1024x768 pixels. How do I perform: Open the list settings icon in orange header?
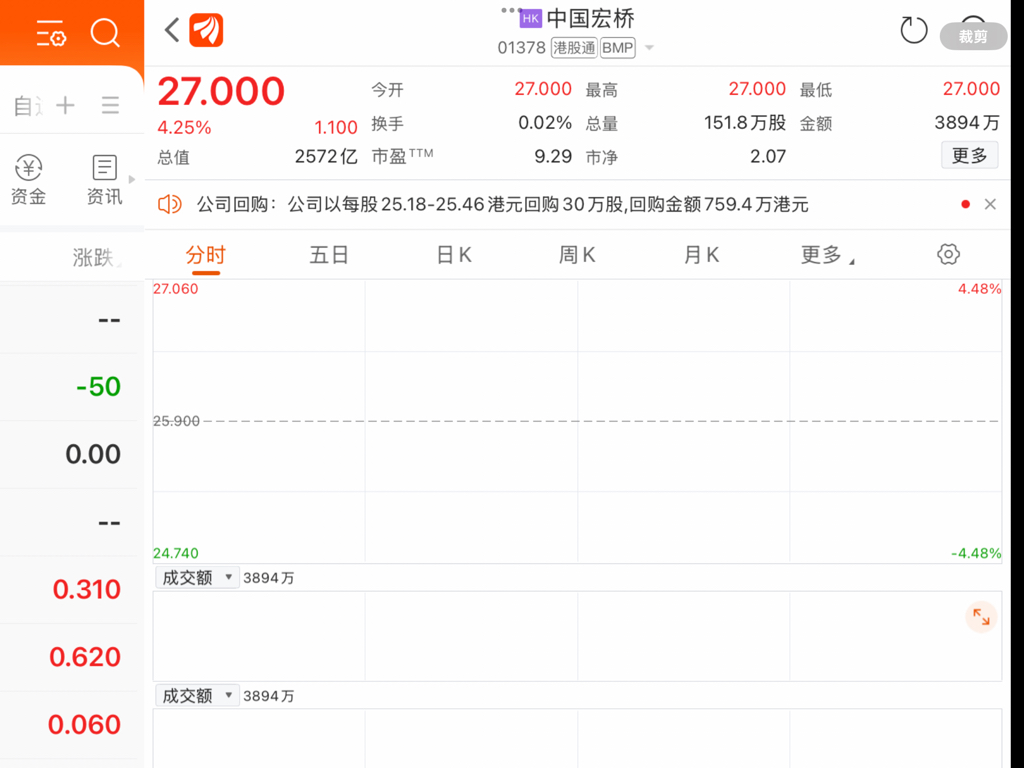coord(51,33)
